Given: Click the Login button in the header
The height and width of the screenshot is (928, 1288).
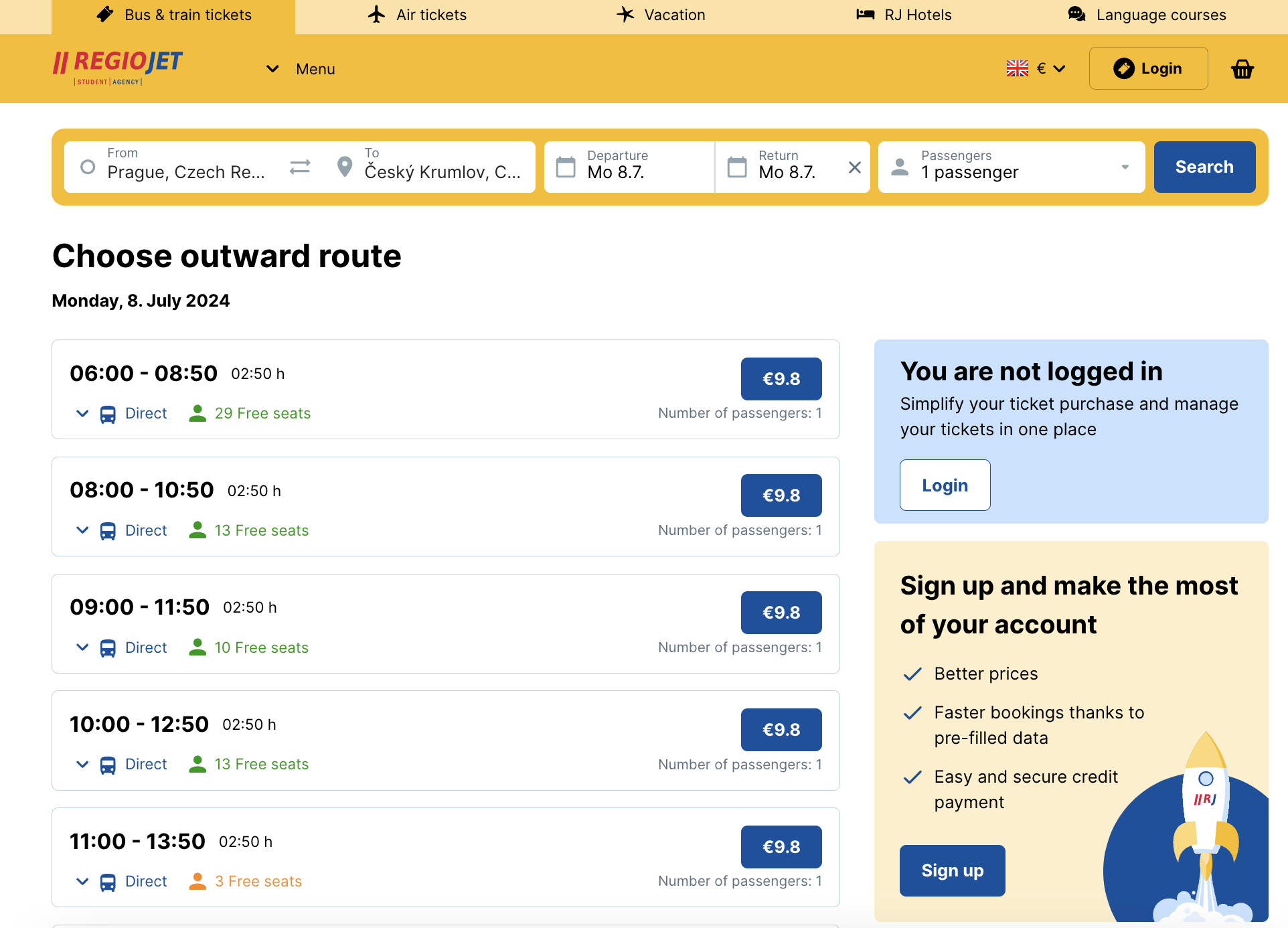Looking at the screenshot, I should coord(1148,68).
